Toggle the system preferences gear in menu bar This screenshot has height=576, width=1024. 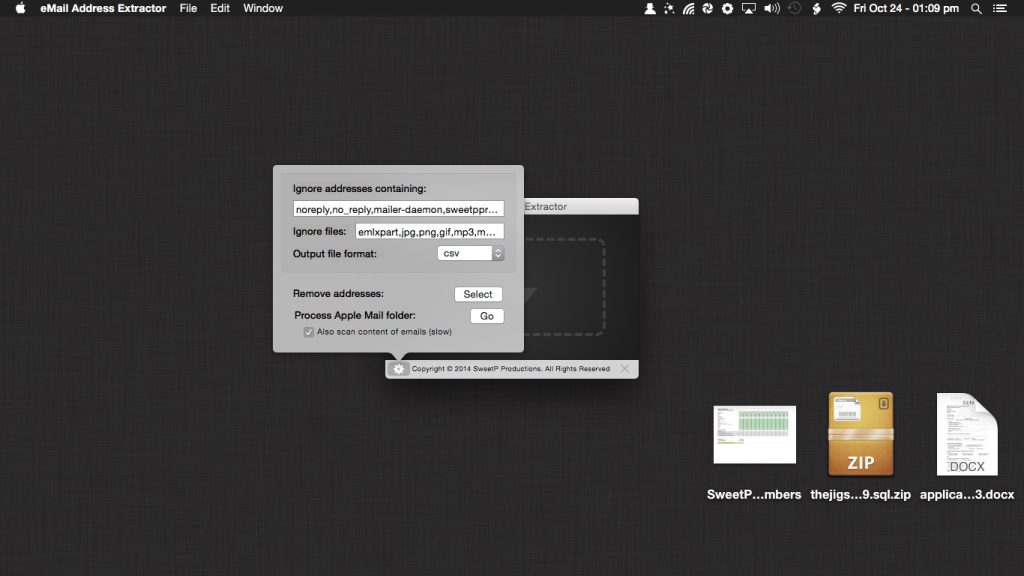click(727, 8)
